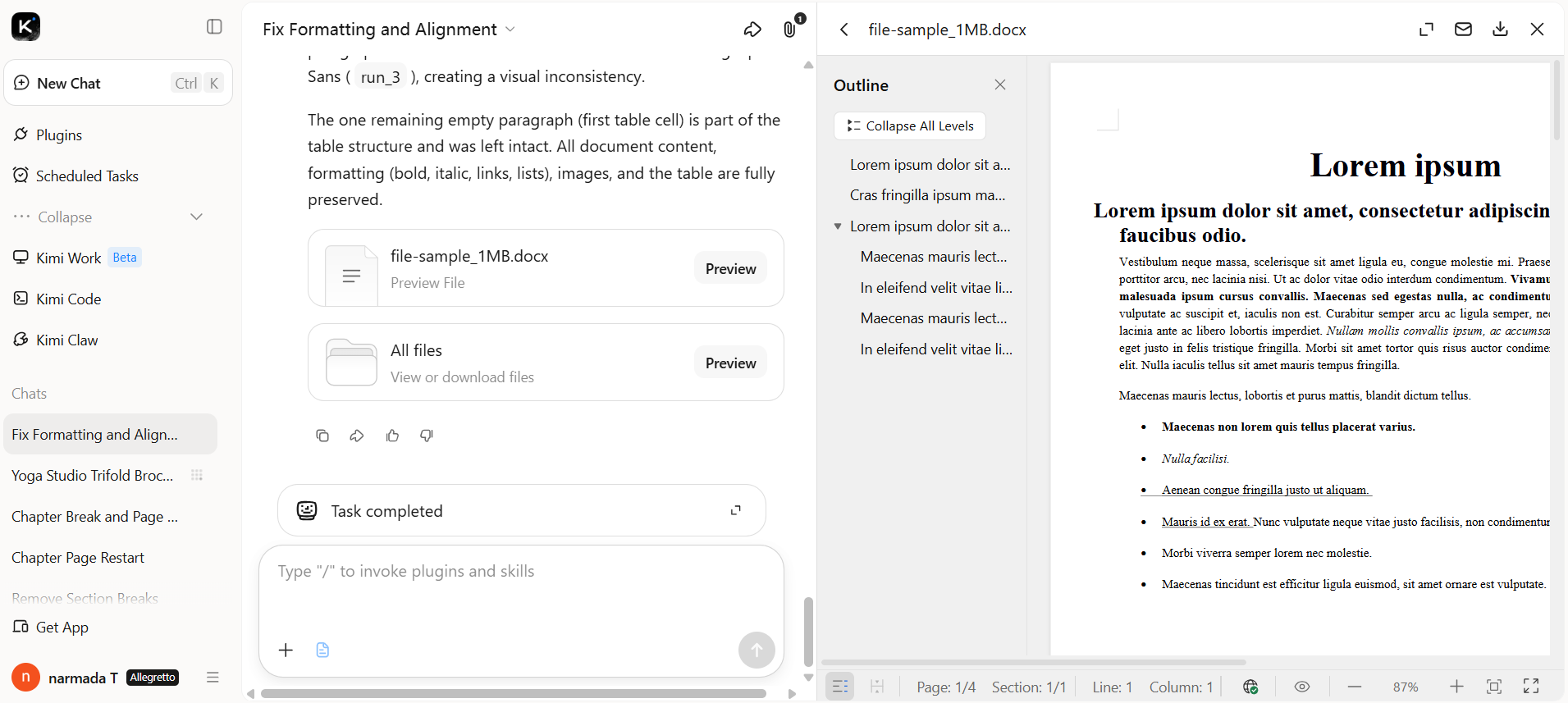Image resolution: width=1568 pixels, height=703 pixels.
Task: Click the page layout icon in status bar
Action: [877, 687]
